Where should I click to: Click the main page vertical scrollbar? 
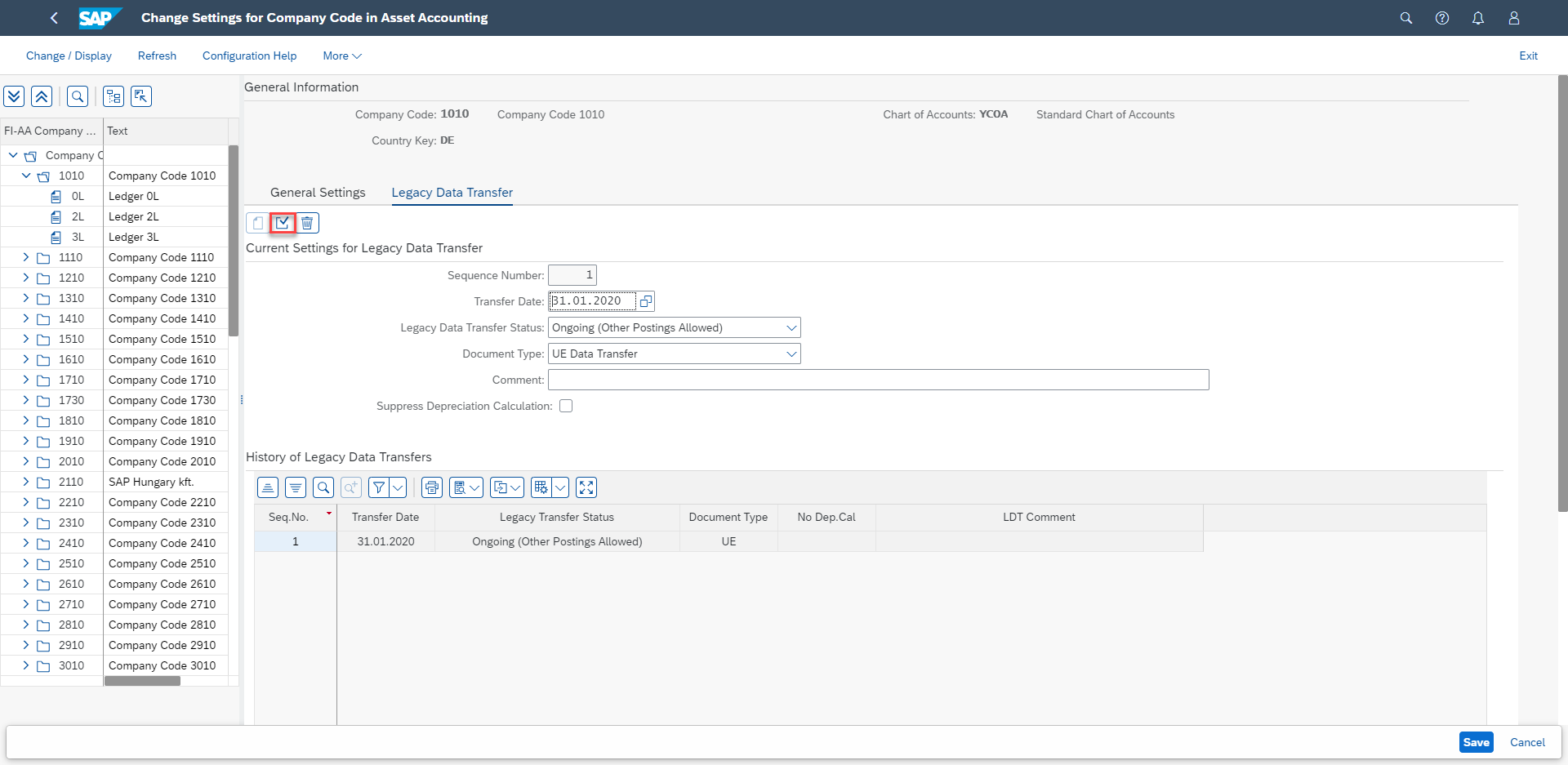pos(1563,294)
